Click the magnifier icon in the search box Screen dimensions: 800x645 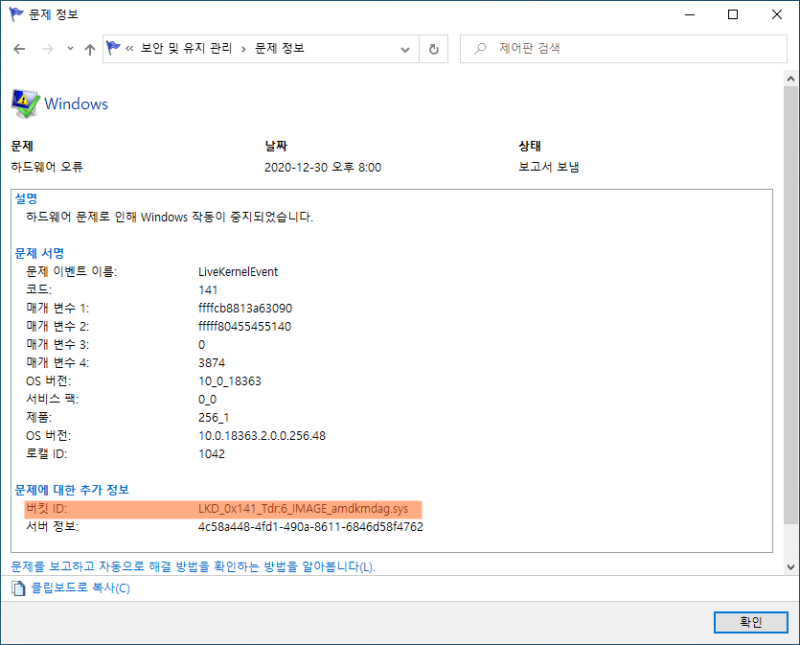pyautogui.click(x=479, y=48)
